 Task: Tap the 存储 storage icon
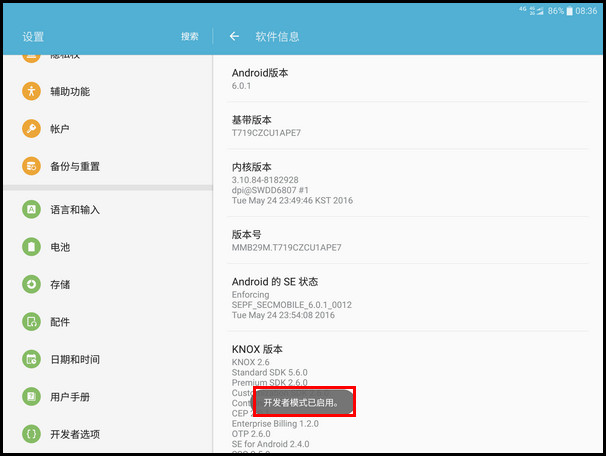[31, 284]
